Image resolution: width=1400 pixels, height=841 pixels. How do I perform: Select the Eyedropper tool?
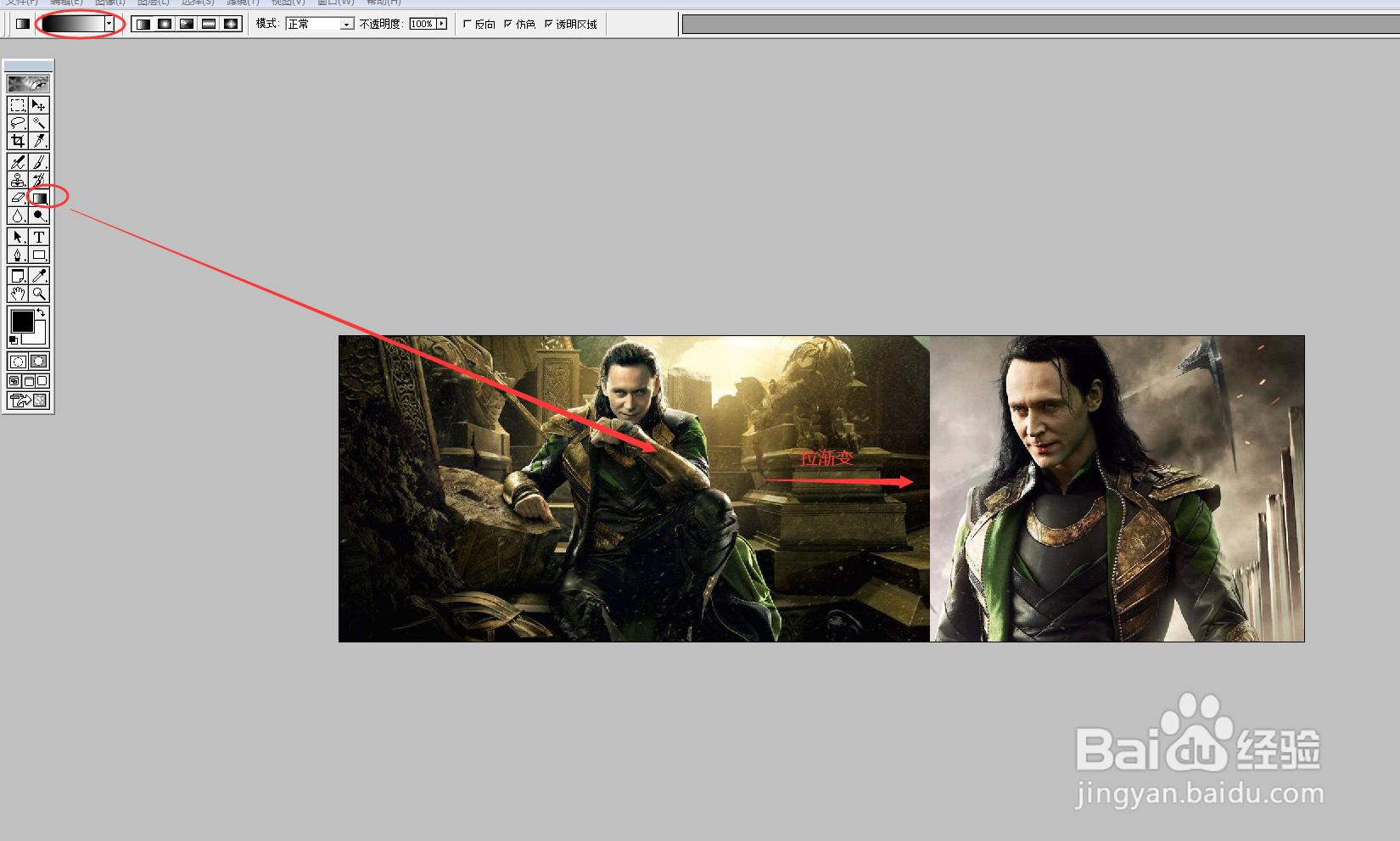[x=39, y=276]
